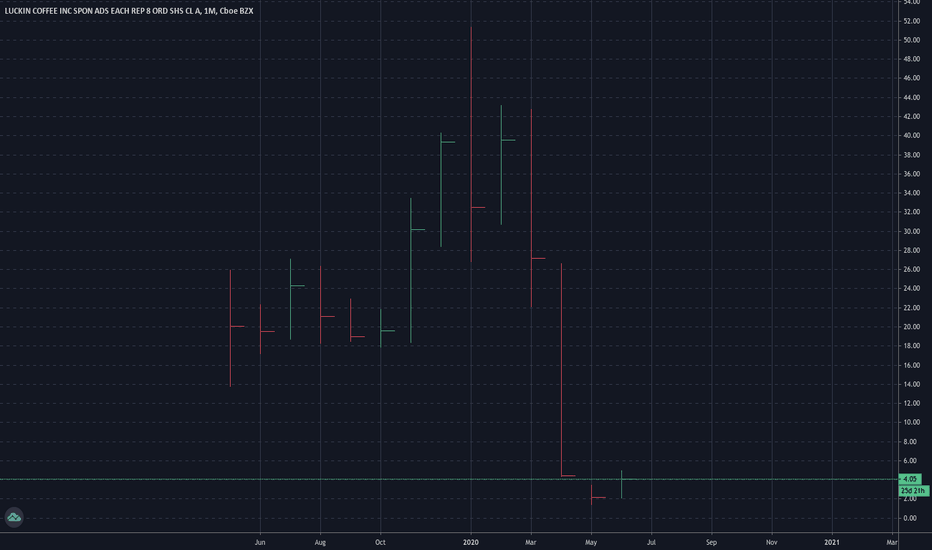Click the 50.00 price axis label

pos(911,40)
